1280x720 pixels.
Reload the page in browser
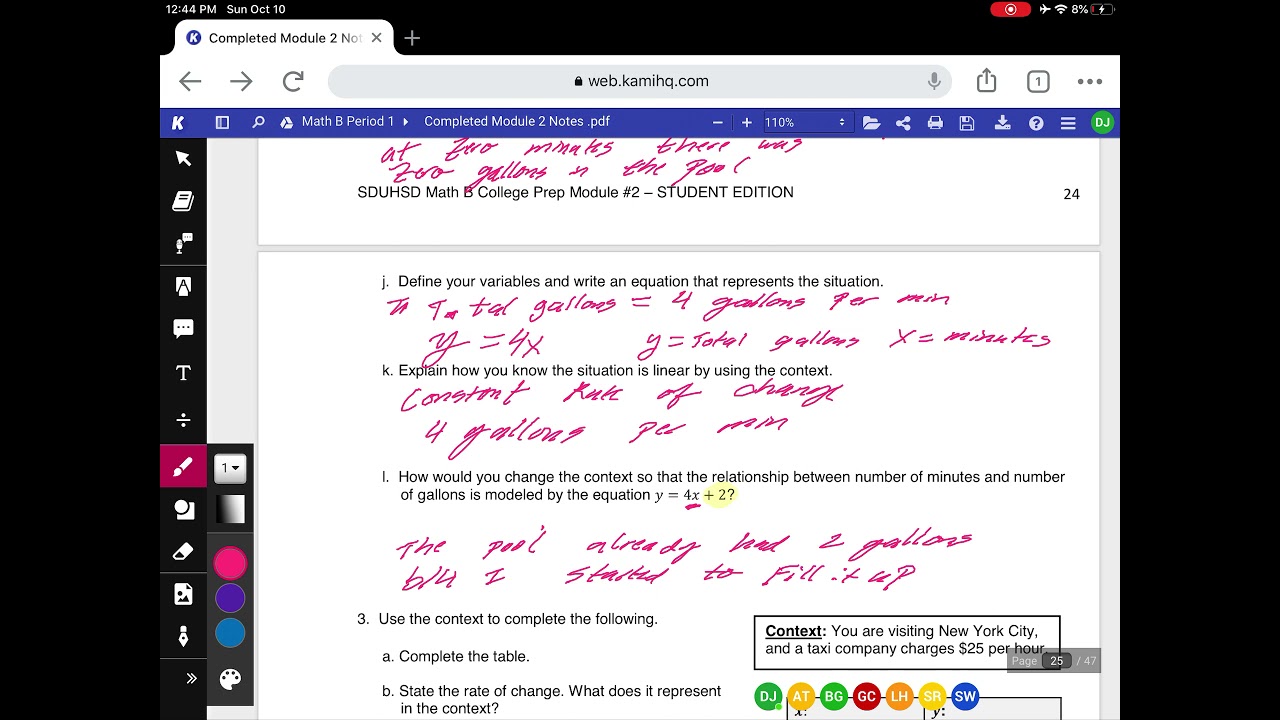point(293,81)
